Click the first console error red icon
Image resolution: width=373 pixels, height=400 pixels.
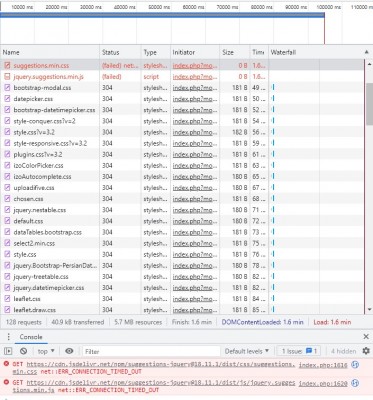(x=6, y=364)
